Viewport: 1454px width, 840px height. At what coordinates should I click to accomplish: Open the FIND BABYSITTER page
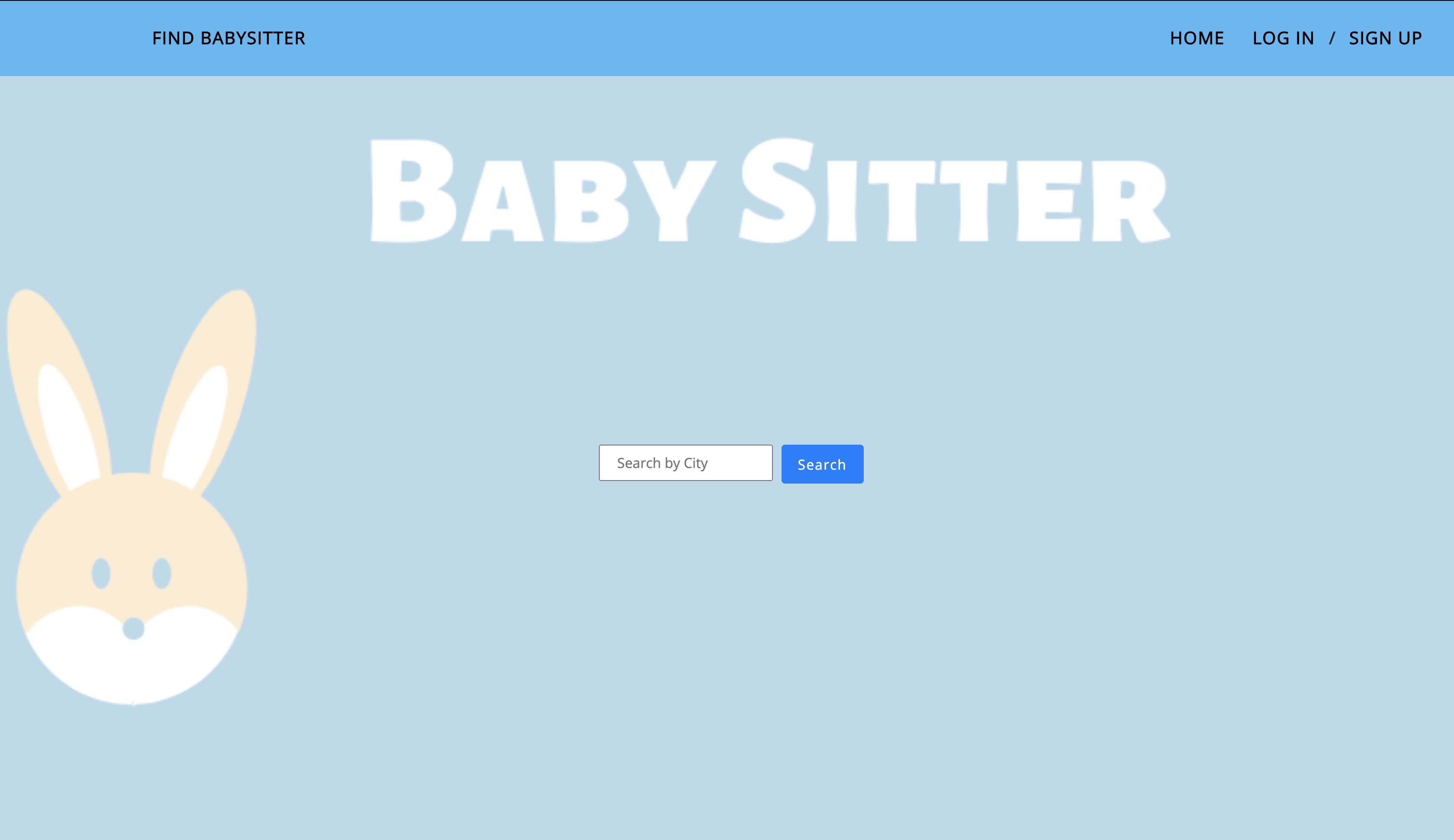coord(228,38)
